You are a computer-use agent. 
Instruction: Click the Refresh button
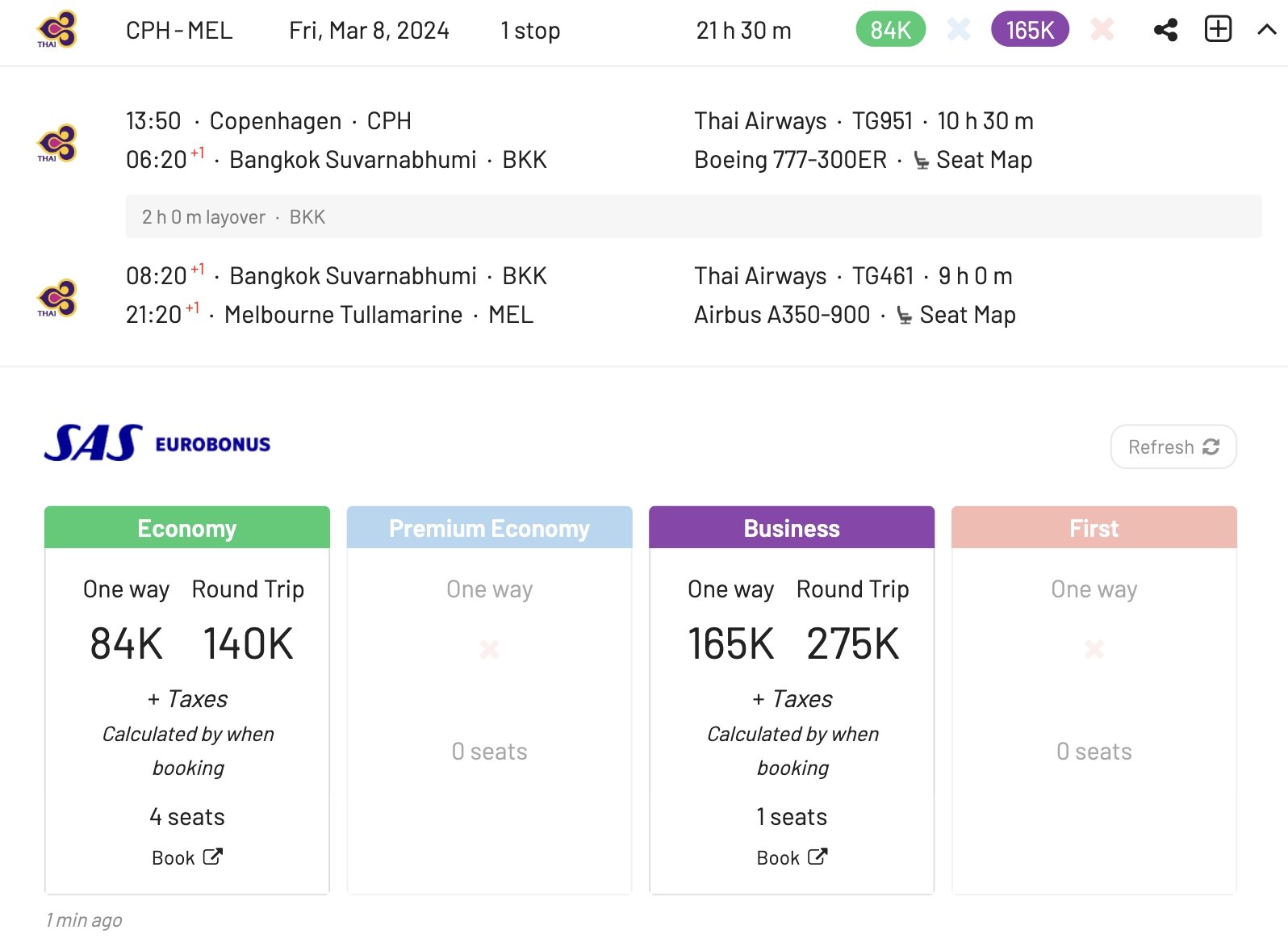click(x=1173, y=446)
